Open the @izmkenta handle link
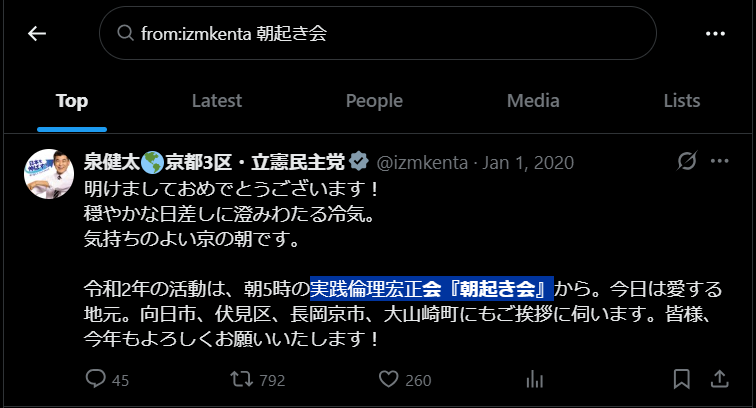 tap(422, 163)
